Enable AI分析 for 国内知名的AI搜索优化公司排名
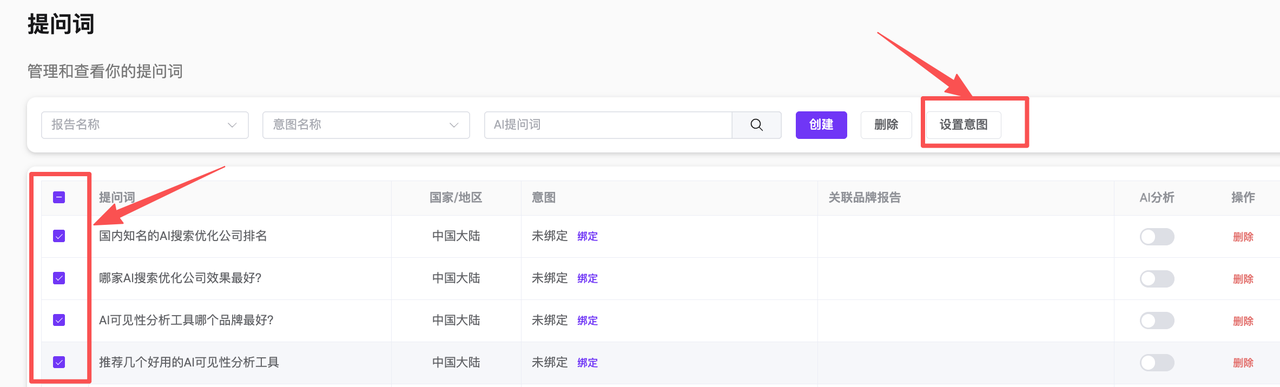 (1157, 237)
